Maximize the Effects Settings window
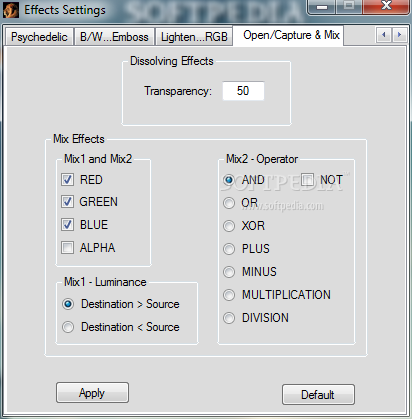The image size is (412, 419). tap(349, 7)
